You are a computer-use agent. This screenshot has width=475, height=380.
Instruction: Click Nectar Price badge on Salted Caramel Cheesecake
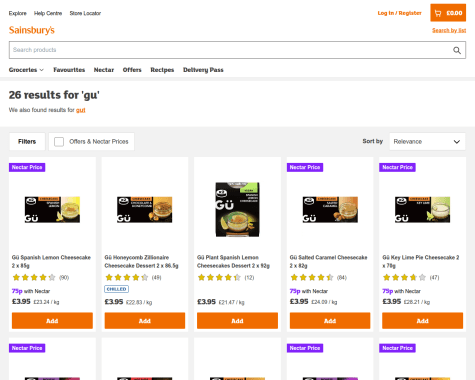[x=305, y=167]
